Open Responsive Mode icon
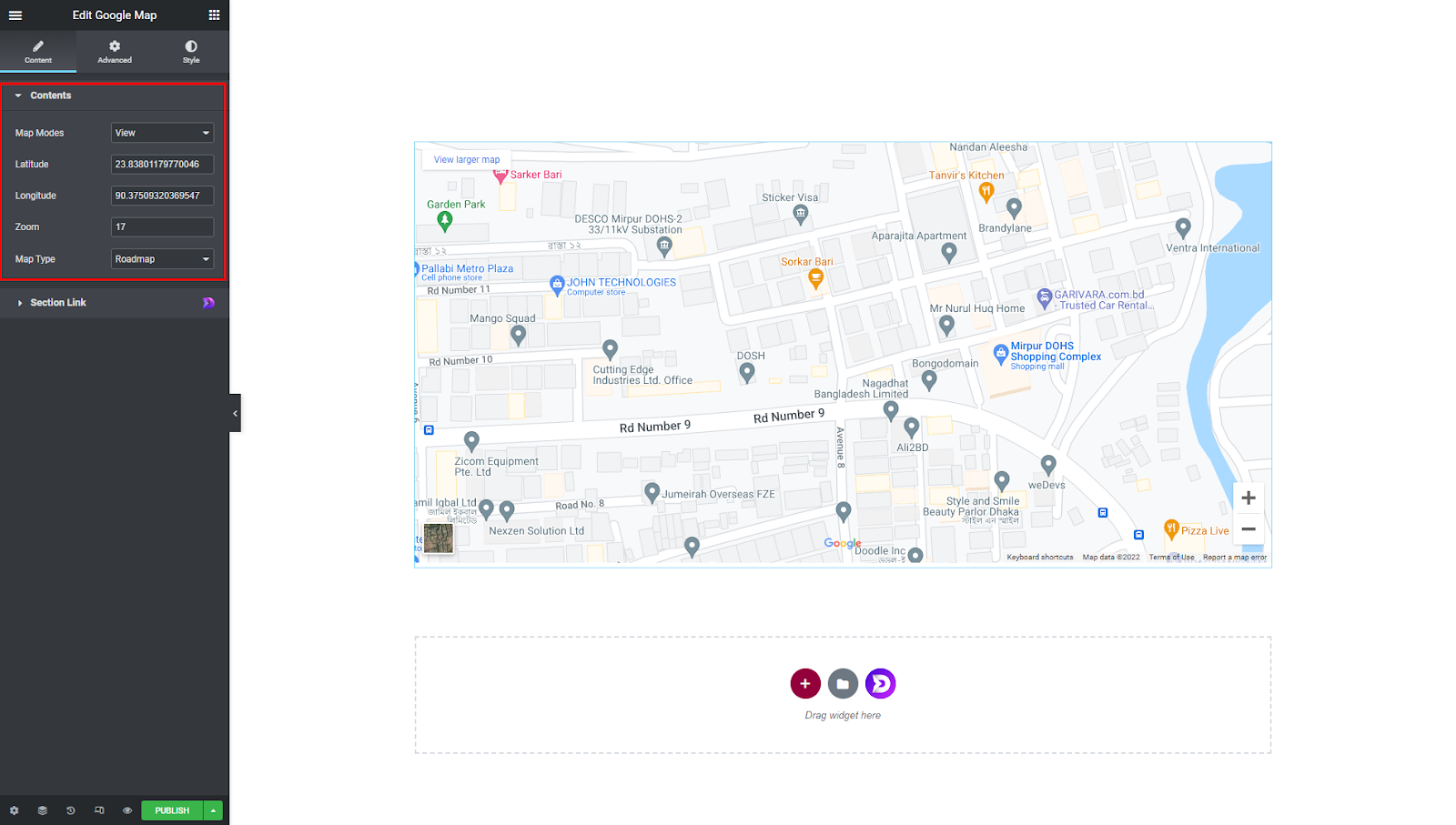 (x=99, y=810)
